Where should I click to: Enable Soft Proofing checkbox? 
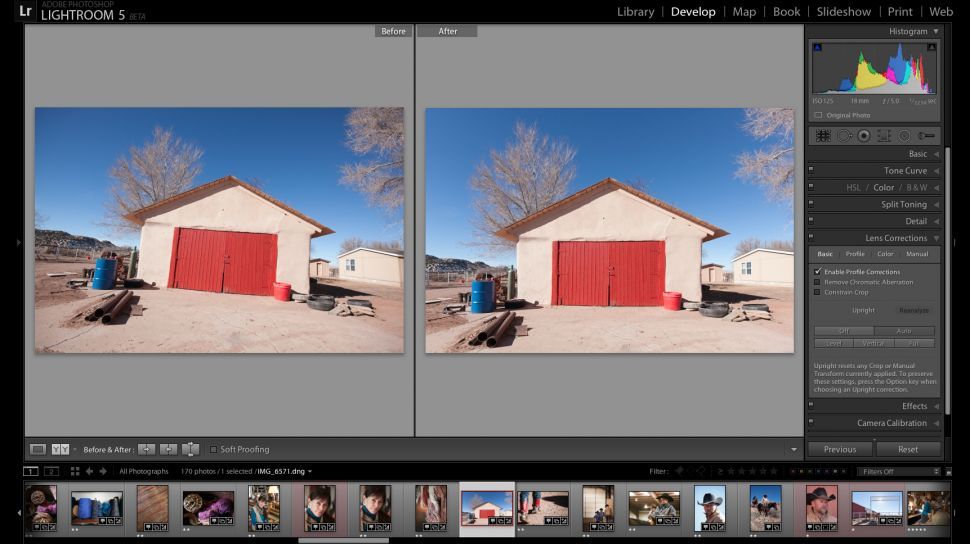tap(213, 449)
